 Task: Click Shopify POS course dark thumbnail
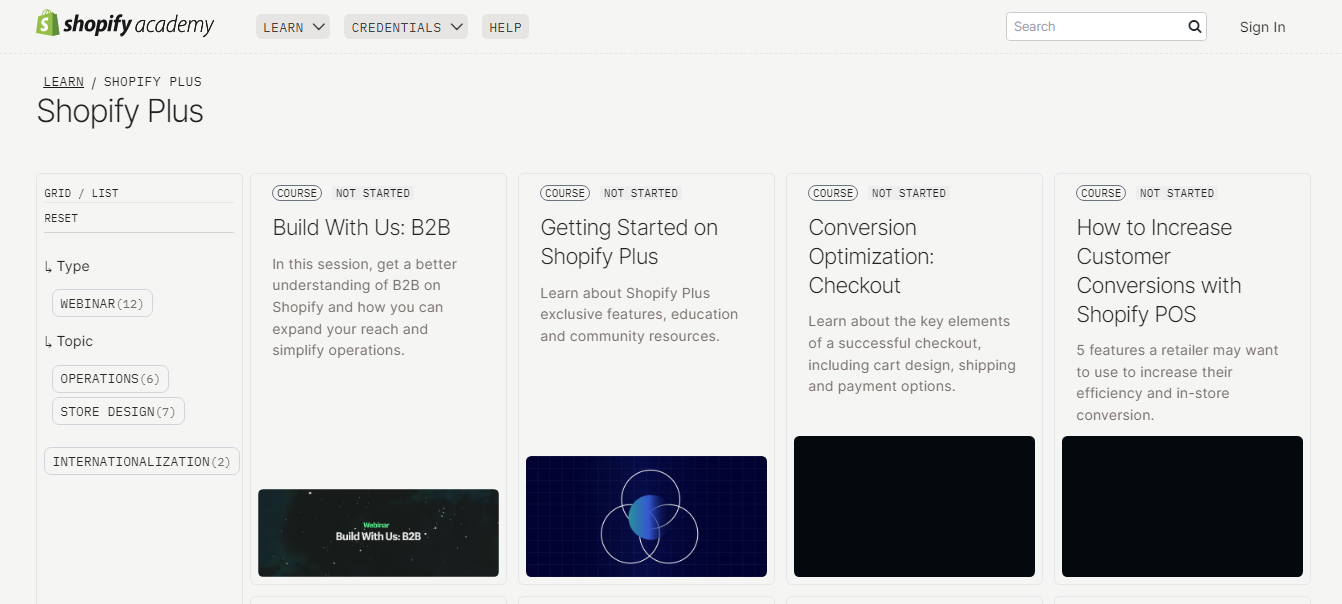(1182, 506)
